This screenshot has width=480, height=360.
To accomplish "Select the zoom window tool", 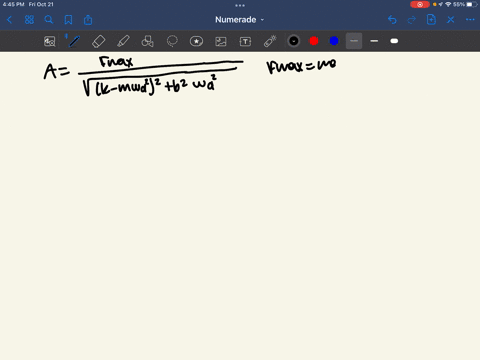I will pyautogui.click(x=50, y=41).
